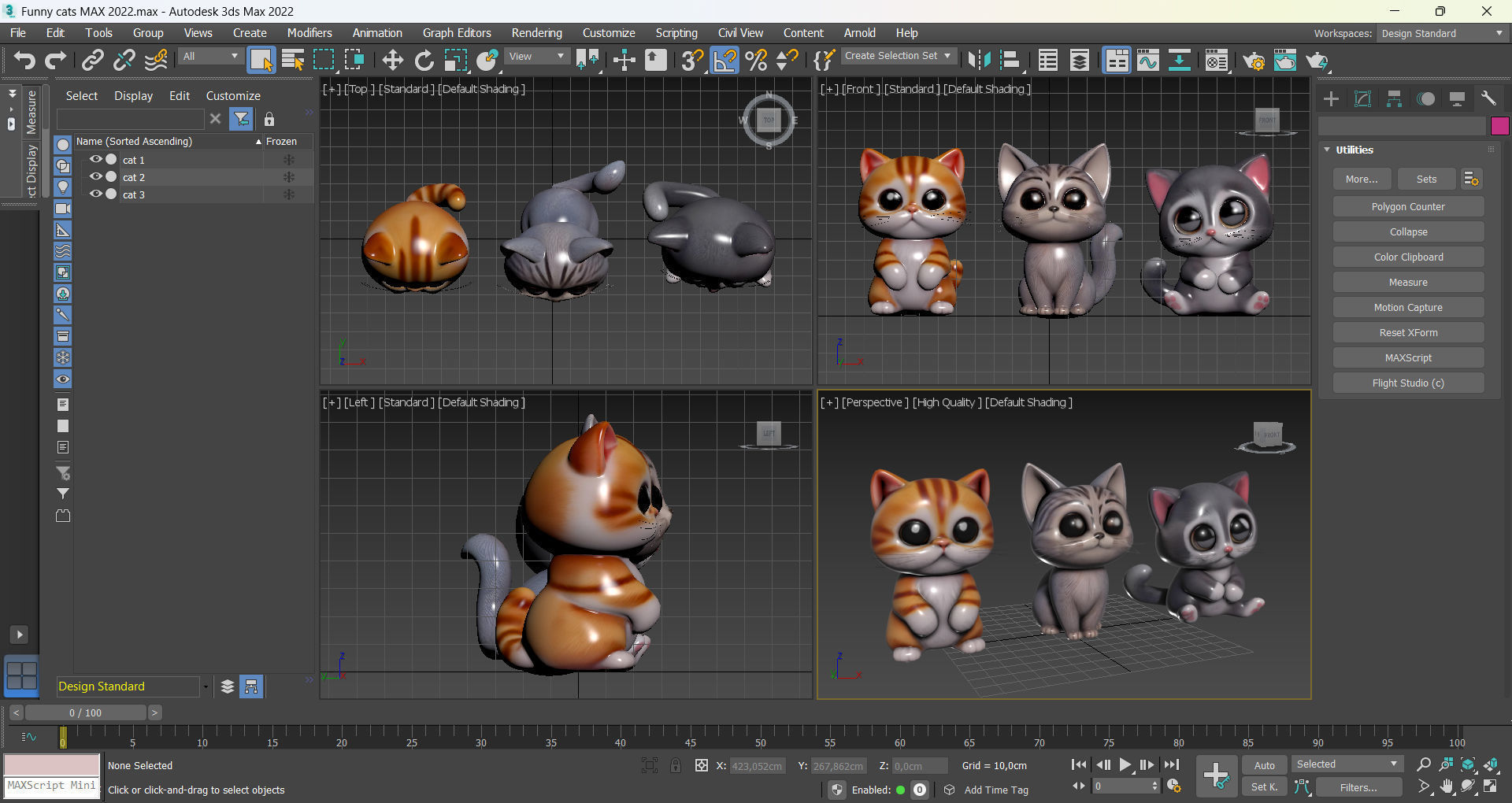The image size is (1512, 803).
Task: Open the key Filters... button
Action: pyautogui.click(x=1358, y=787)
